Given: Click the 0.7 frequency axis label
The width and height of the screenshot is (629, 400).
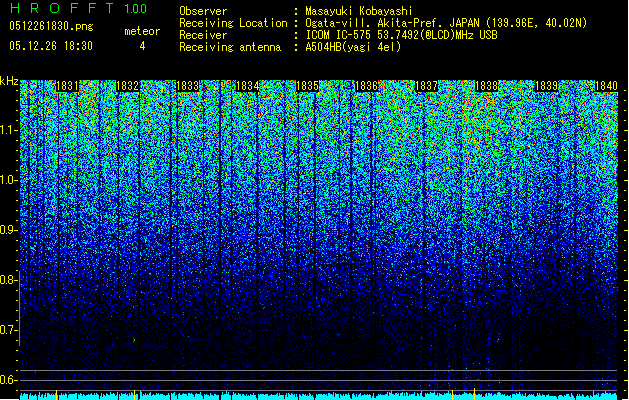Looking at the screenshot, I should (x=9, y=330).
